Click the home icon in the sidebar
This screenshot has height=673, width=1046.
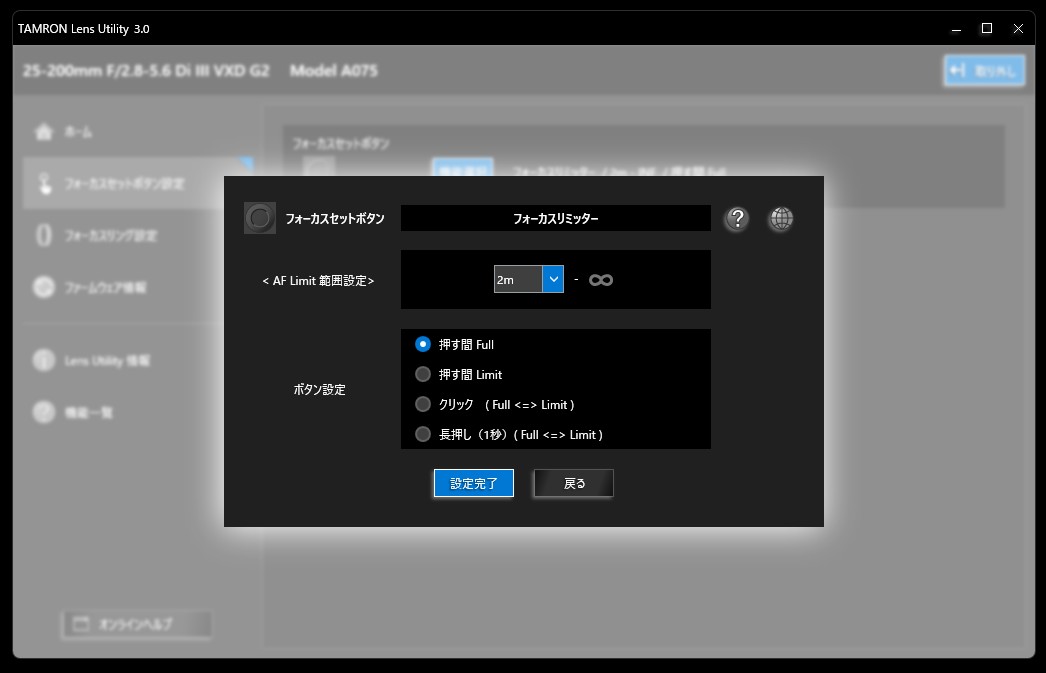[x=43, y=132]
